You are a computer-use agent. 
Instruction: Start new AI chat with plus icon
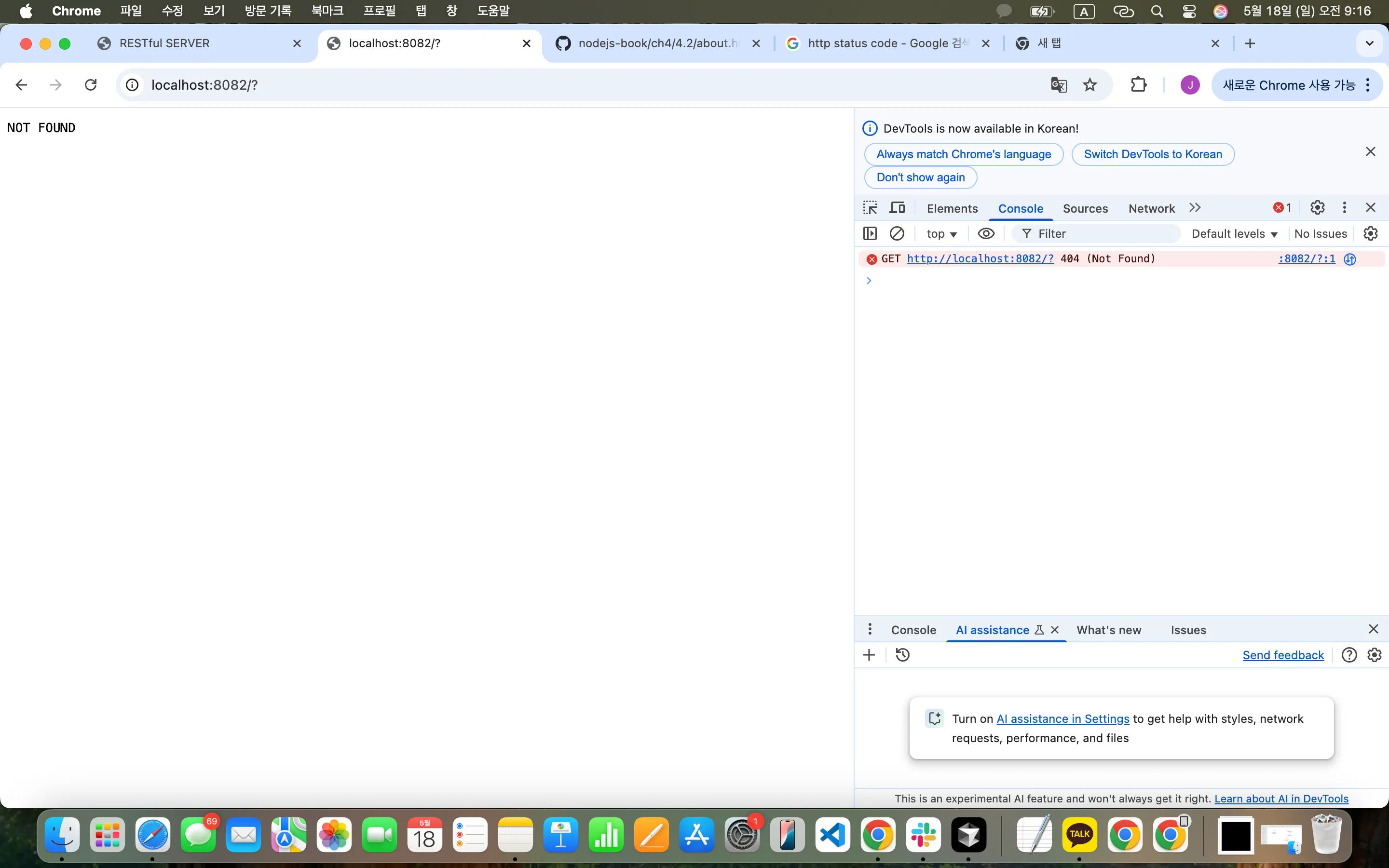(x=869, y=655)
